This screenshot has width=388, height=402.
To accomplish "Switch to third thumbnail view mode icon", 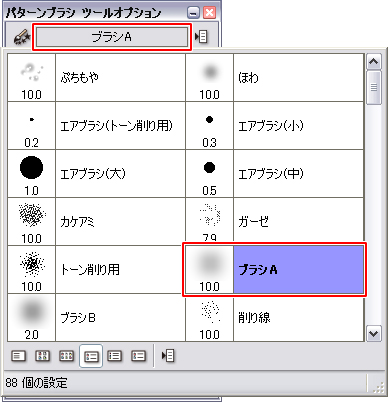I will (x=66, y=356).
